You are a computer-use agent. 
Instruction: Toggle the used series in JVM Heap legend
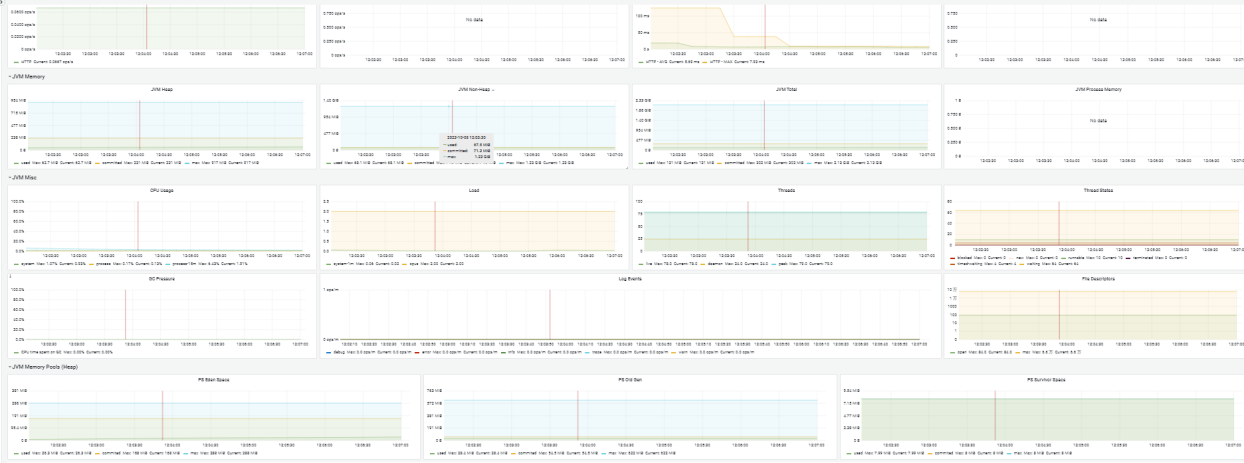[25, 163]
